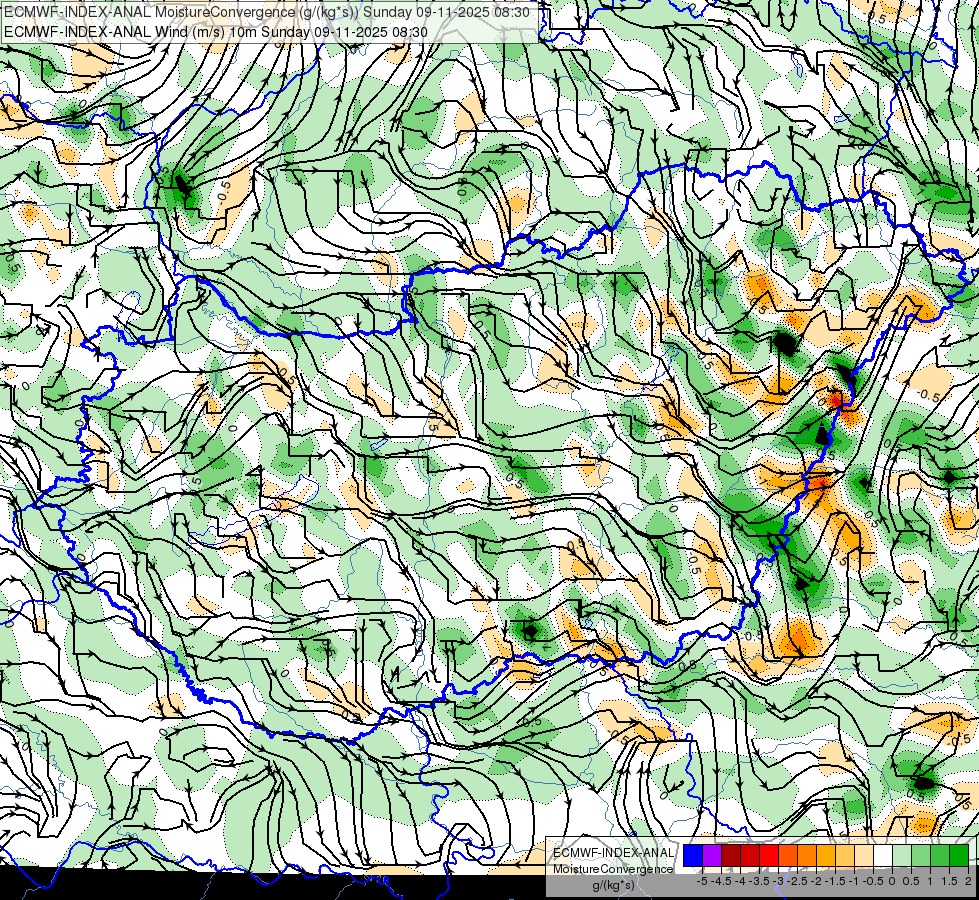Click the legend label ECMWF-INDEX-ANAL
This screenshot has width=979, height=900.
(613, 853)
